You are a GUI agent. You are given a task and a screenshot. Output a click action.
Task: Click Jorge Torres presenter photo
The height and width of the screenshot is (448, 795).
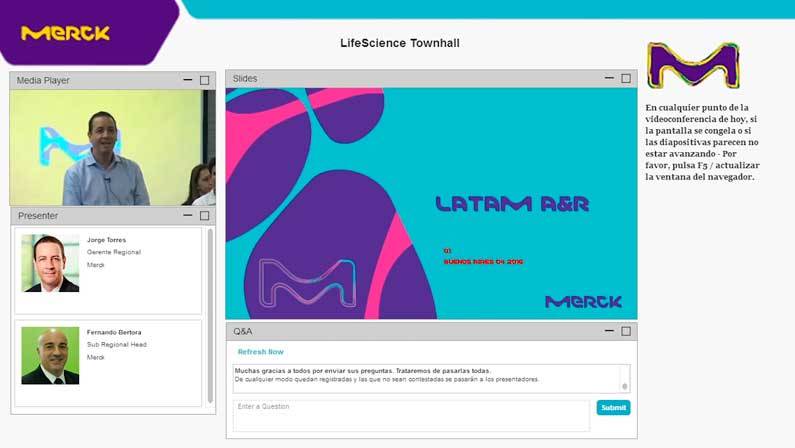(x=50, y=263)
